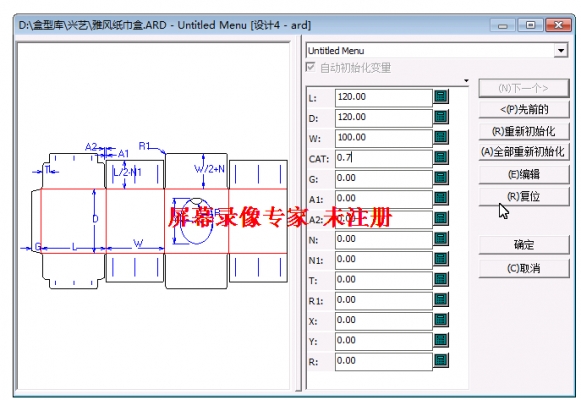Click the (R)重新初始化 button

point(524,131)
